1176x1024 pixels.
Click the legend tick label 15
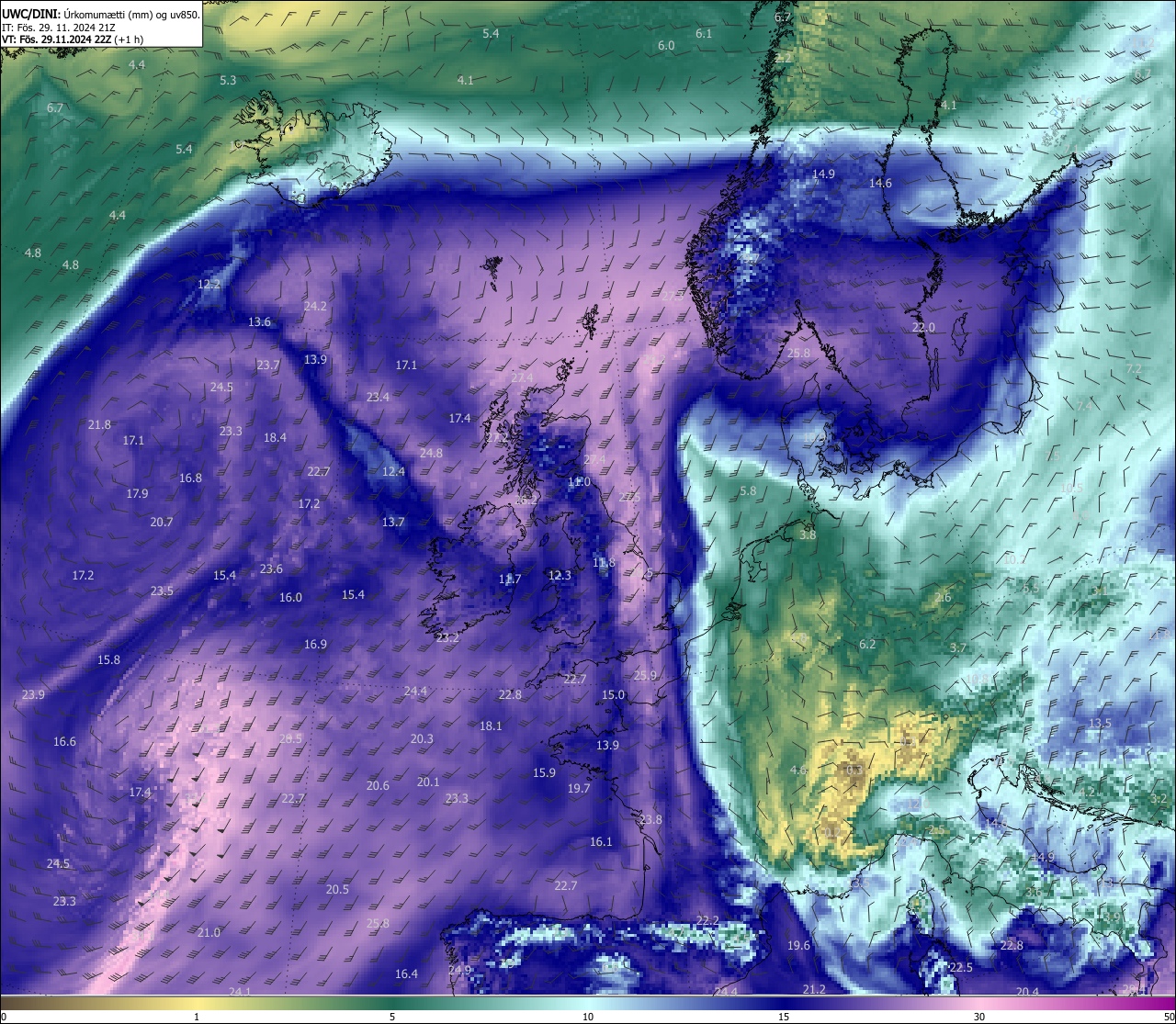click(784, 1017)
